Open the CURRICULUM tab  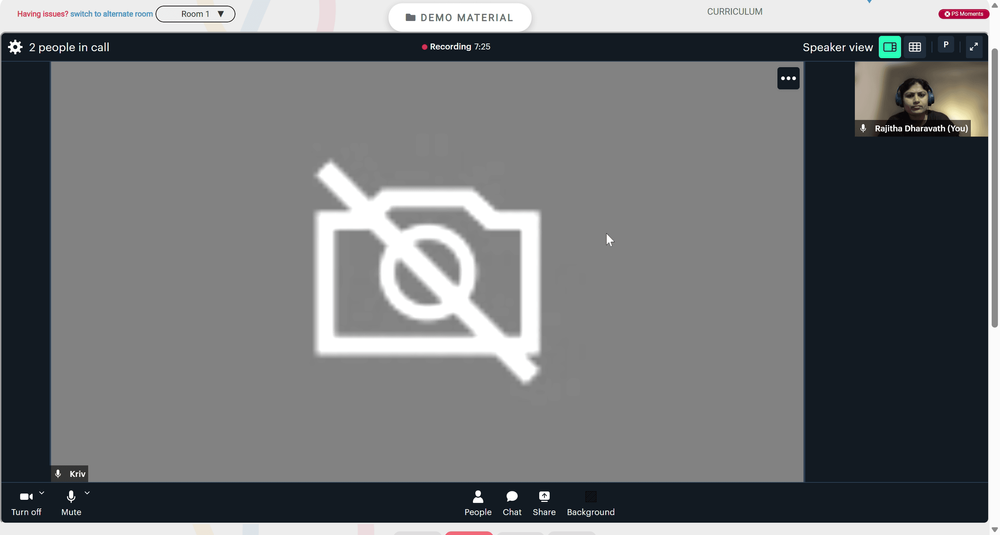735,11
